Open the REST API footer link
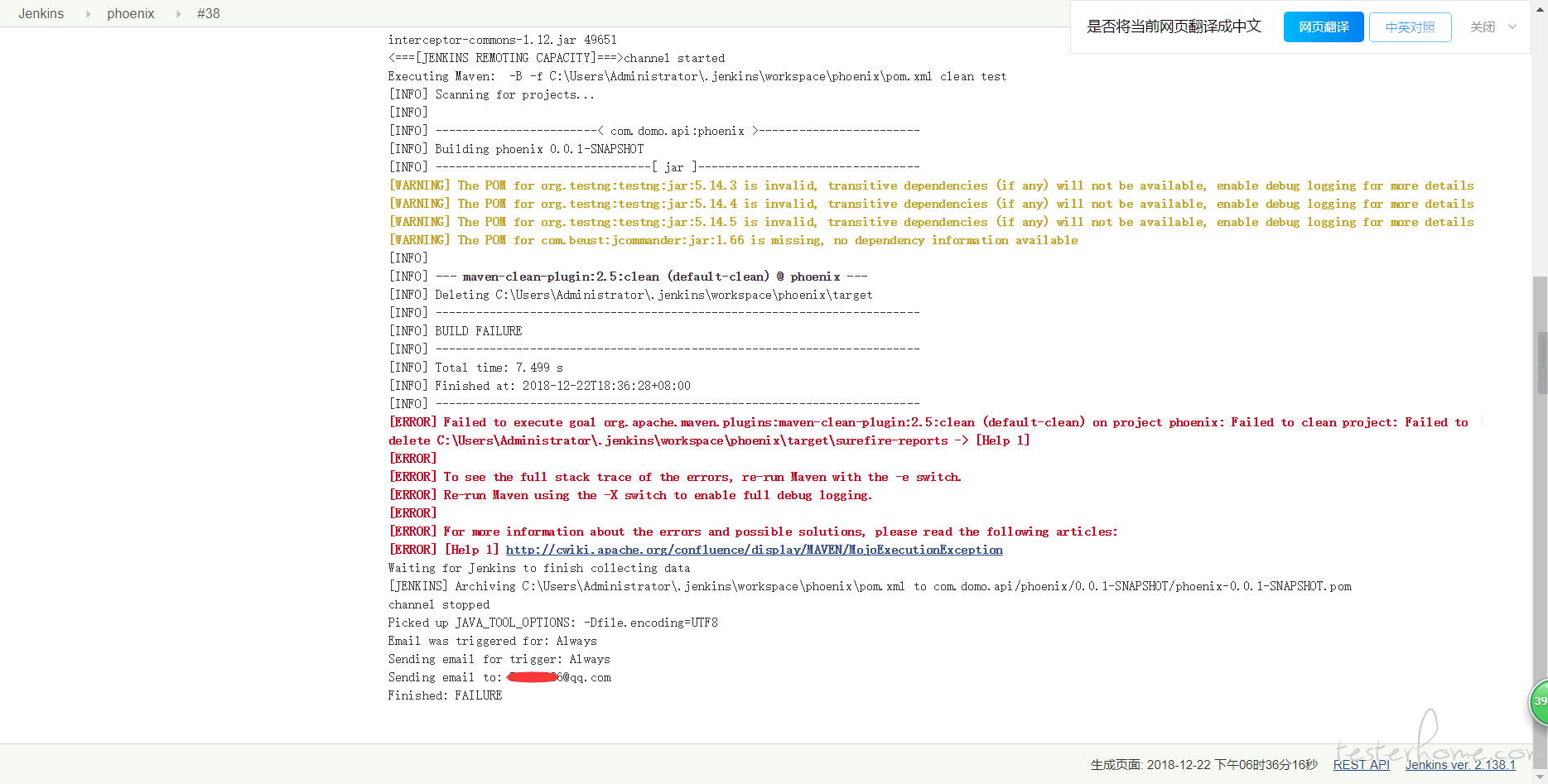The image size is (1548, 784). [1361, 765]
